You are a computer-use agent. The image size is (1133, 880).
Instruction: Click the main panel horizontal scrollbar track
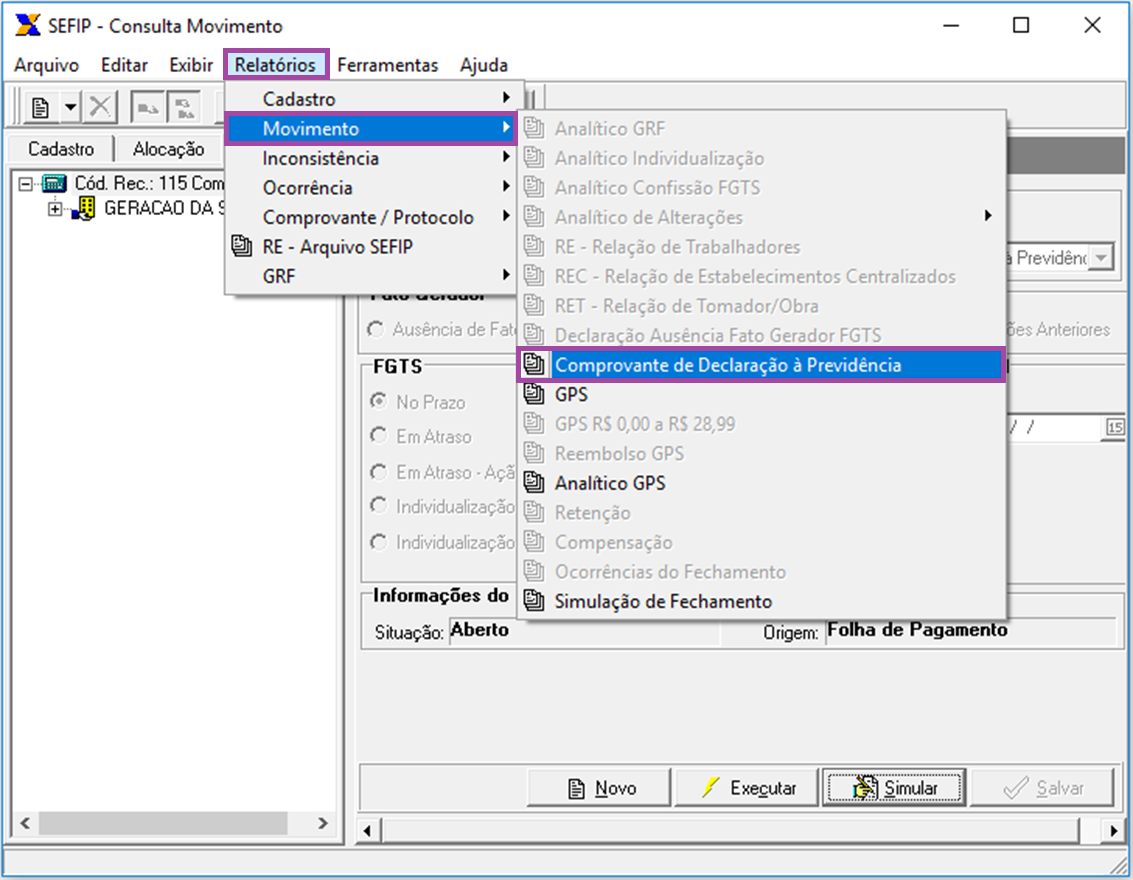pyautogui.click(x=730, y=831)
